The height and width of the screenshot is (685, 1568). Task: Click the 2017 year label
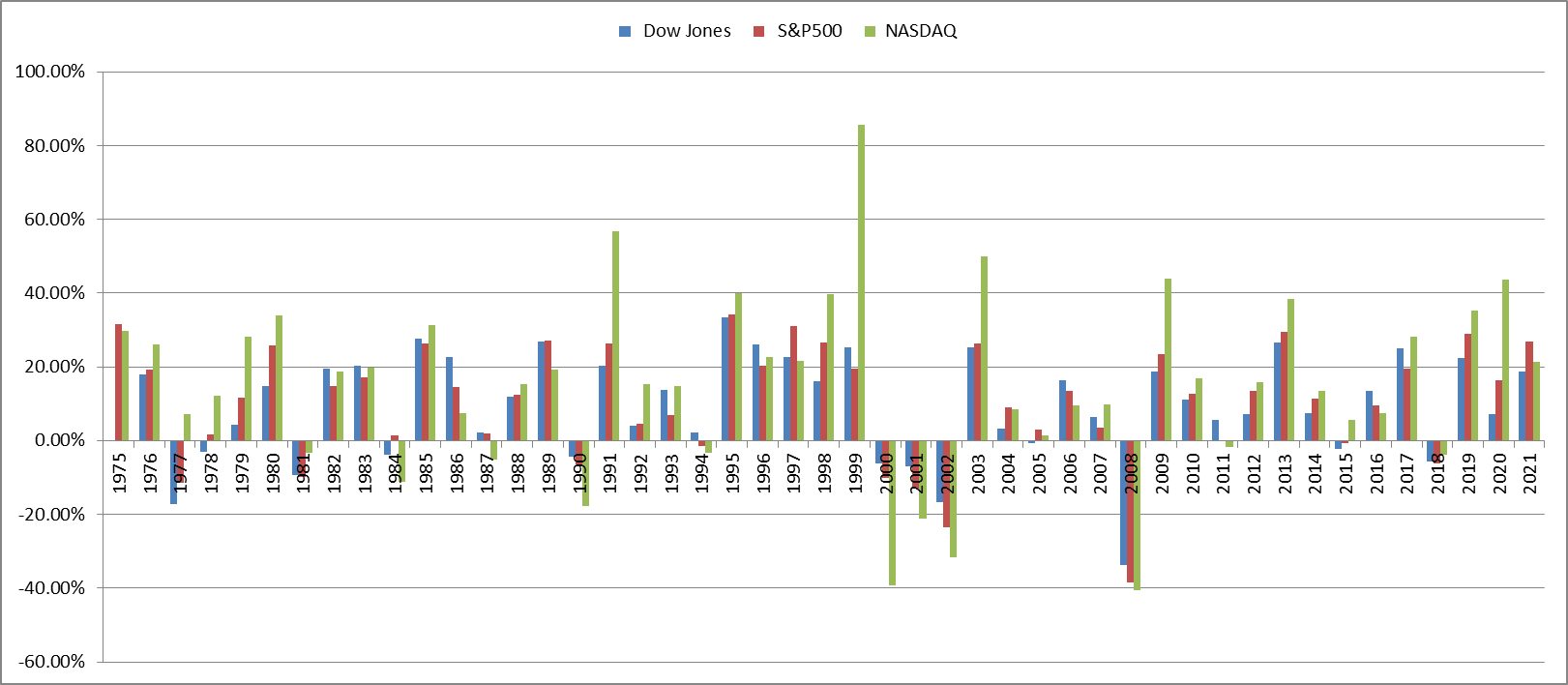coord(1407,471)
